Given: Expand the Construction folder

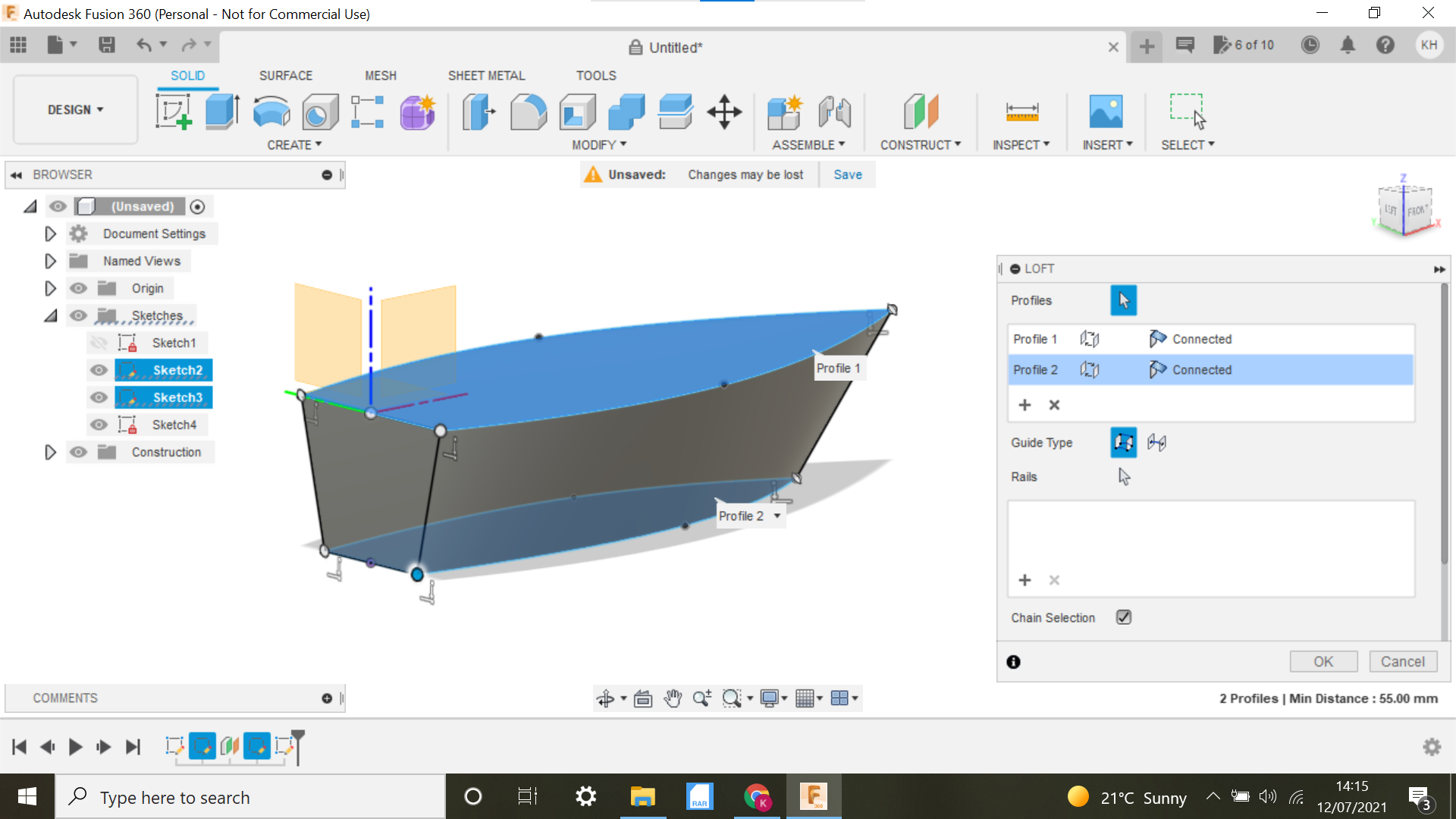Looking at the screenshot, I should [50, 451].
